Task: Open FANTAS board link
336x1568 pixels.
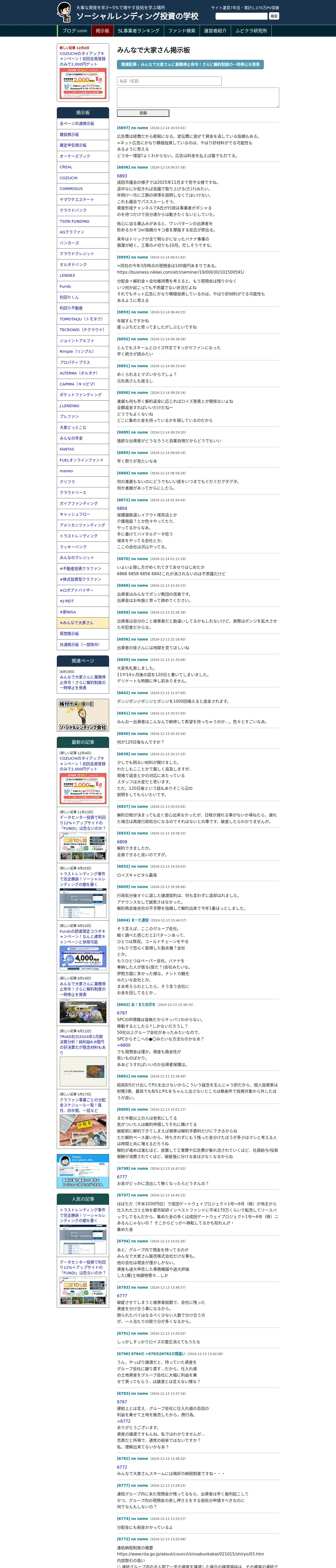Action: (83, 449)
